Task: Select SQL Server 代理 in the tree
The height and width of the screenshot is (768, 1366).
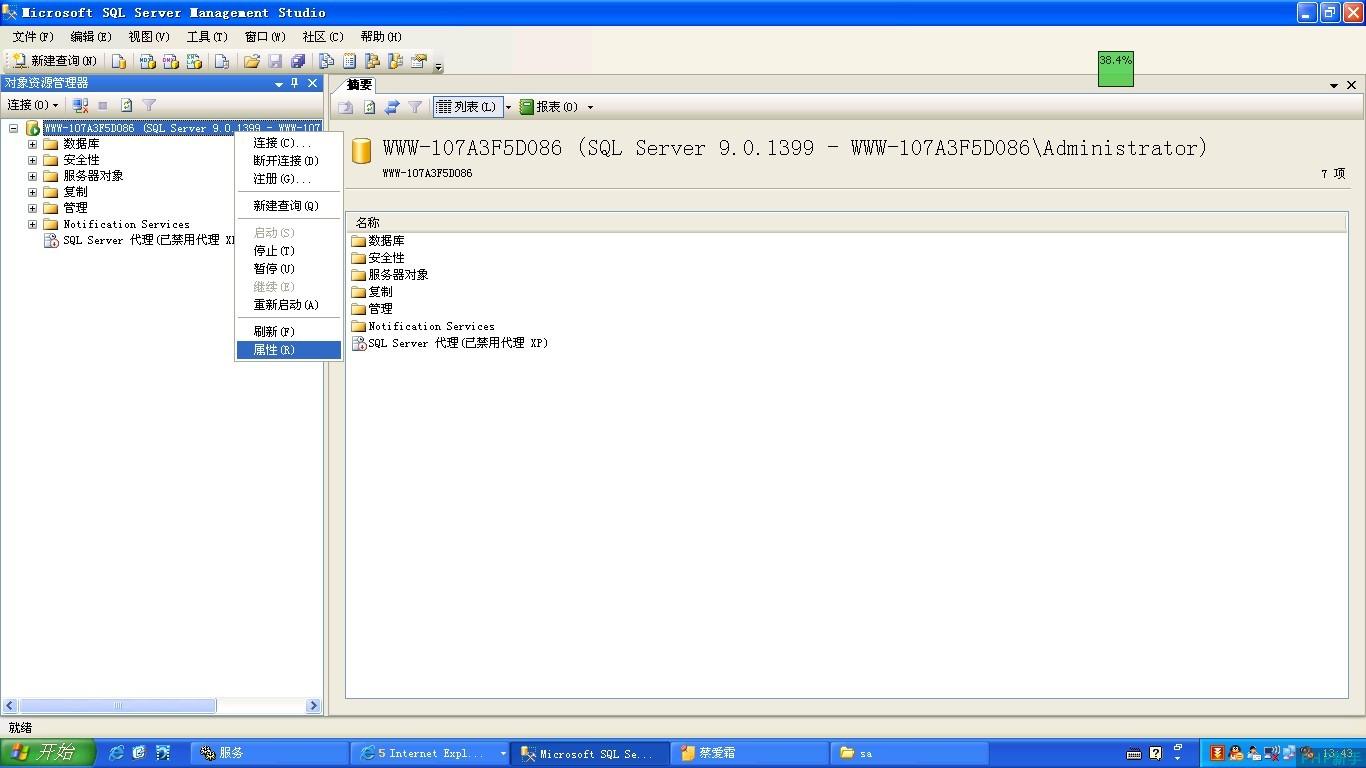Action: tap(138, 241)
